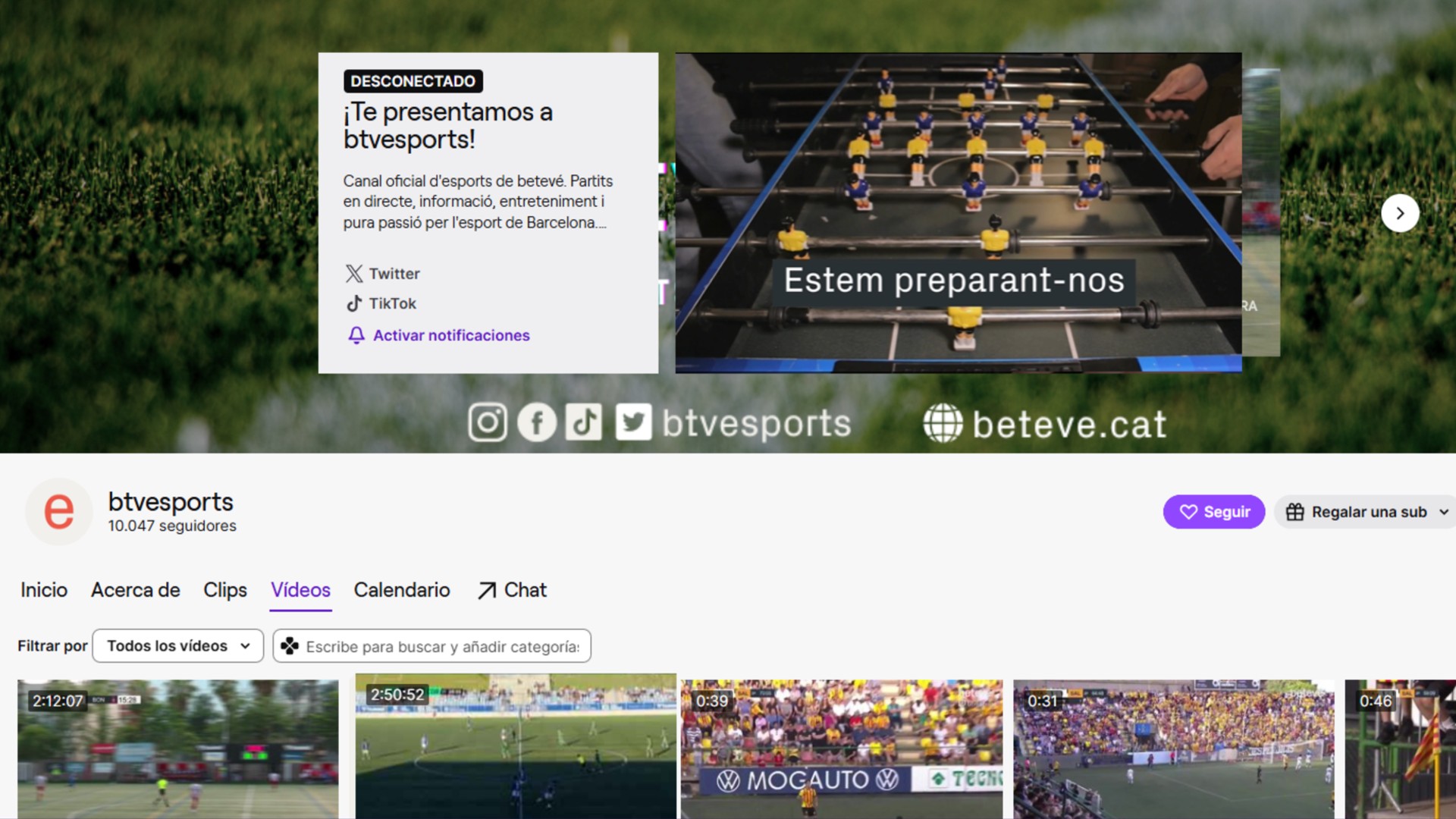1456x819 pixels.
Task: Open video thumbnail with 2:50:52 duration
Action: [516, 746]
